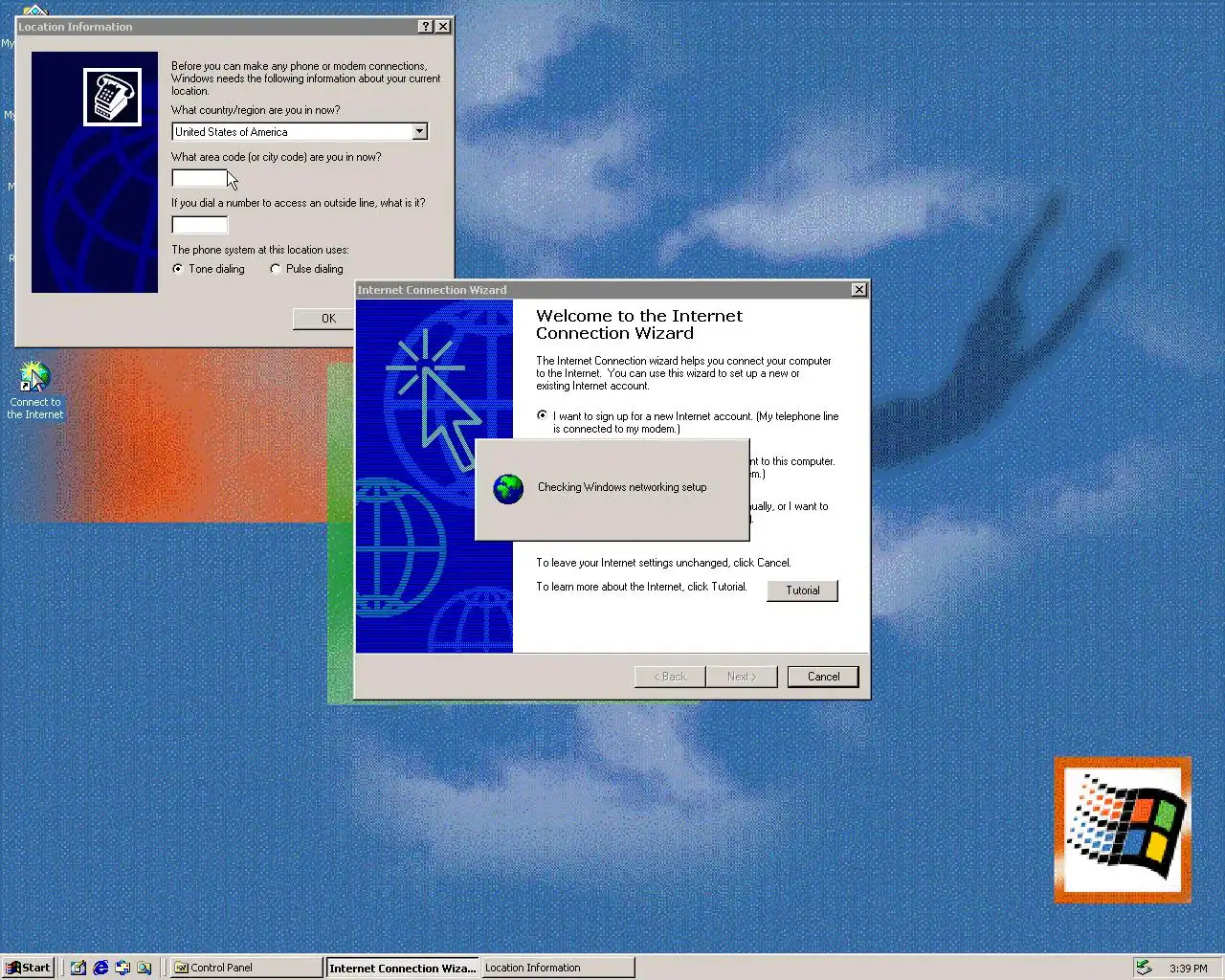Screen dimensions: 1225x980
Task: Click the 3:39 PM clock
Action: (1188, 969)
